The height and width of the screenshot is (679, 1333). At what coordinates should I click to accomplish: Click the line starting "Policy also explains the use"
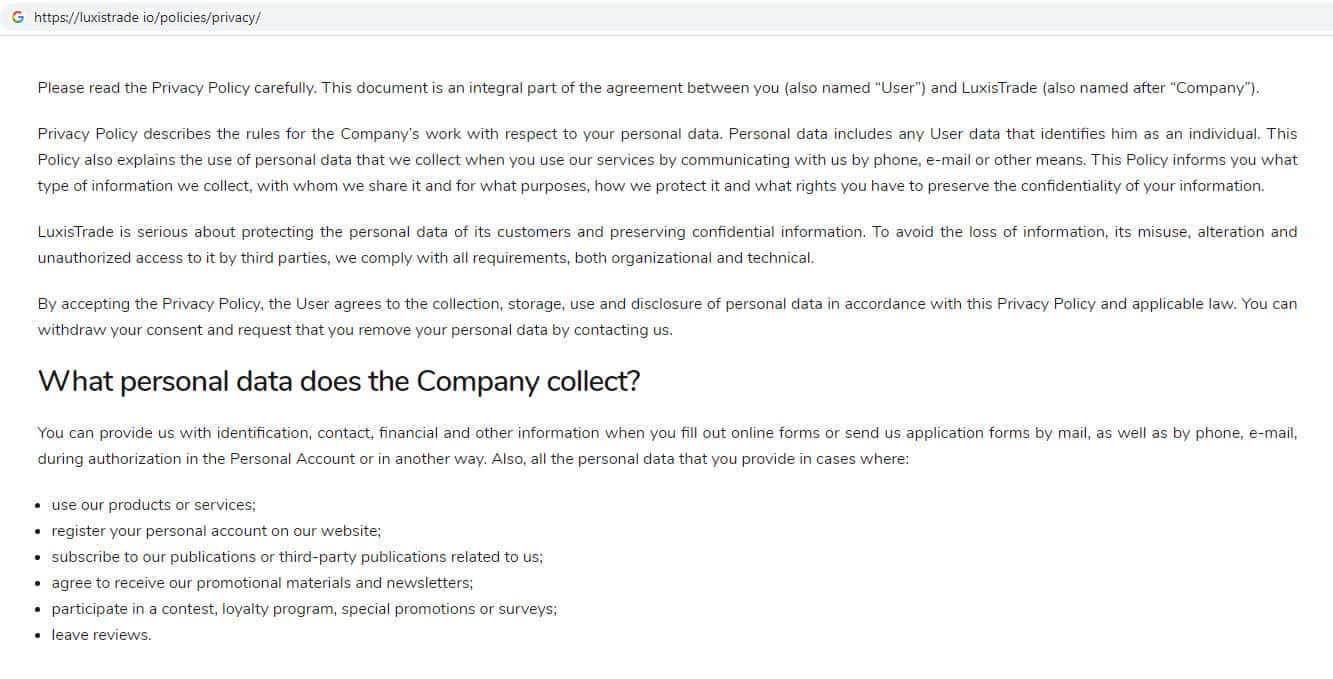pos(667,160)
